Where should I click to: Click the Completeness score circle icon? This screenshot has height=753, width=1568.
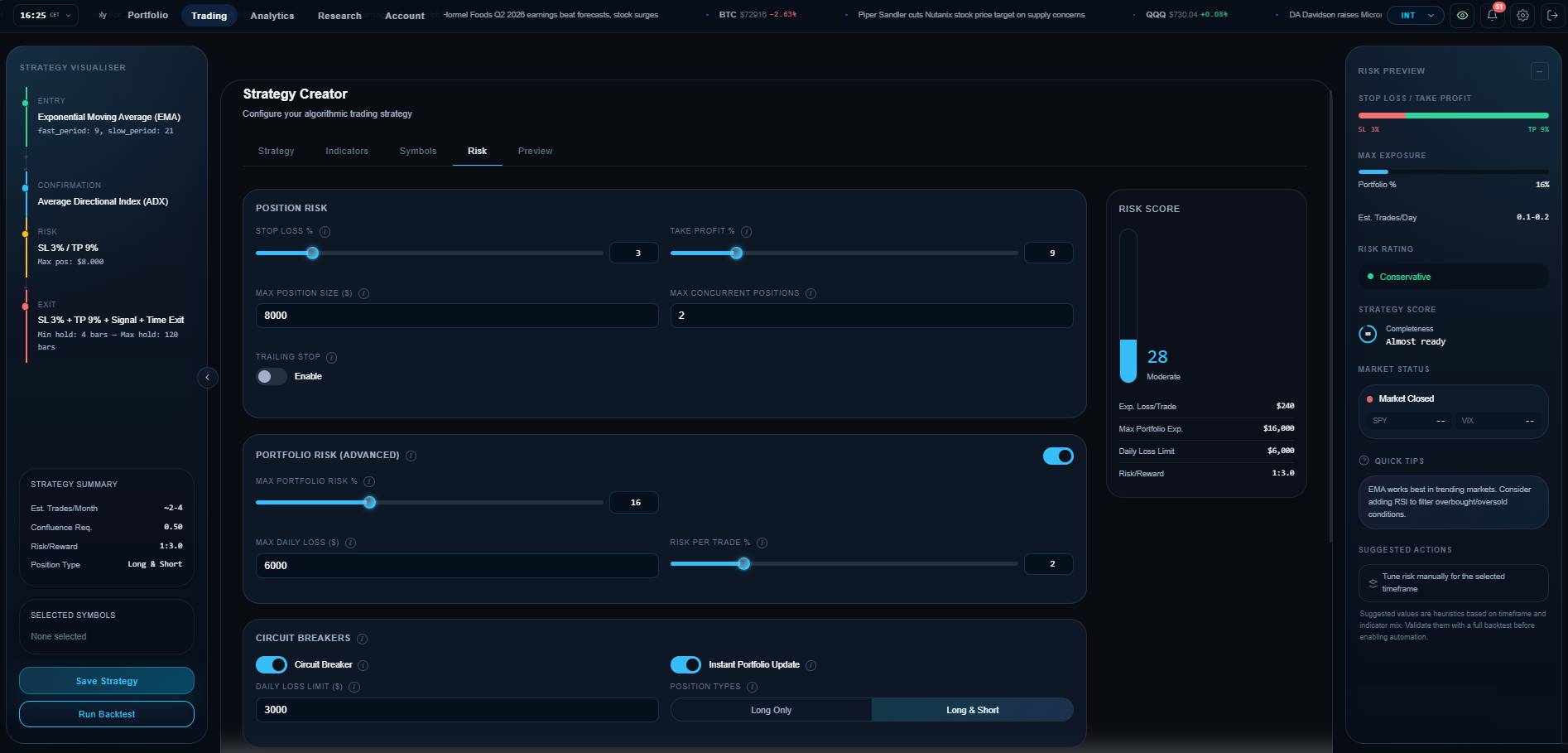[1368, 334]
